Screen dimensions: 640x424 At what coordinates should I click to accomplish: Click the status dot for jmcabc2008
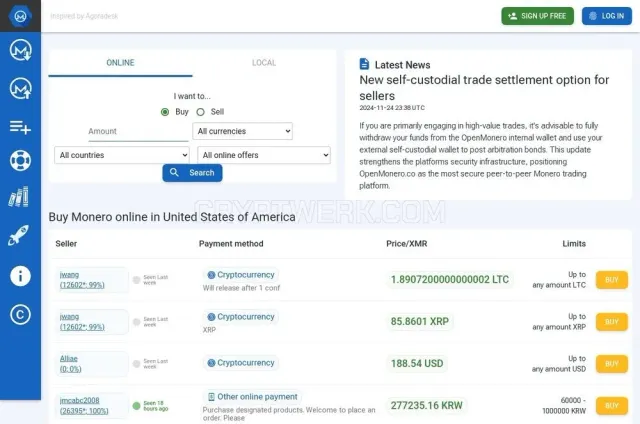pos(137,406)
